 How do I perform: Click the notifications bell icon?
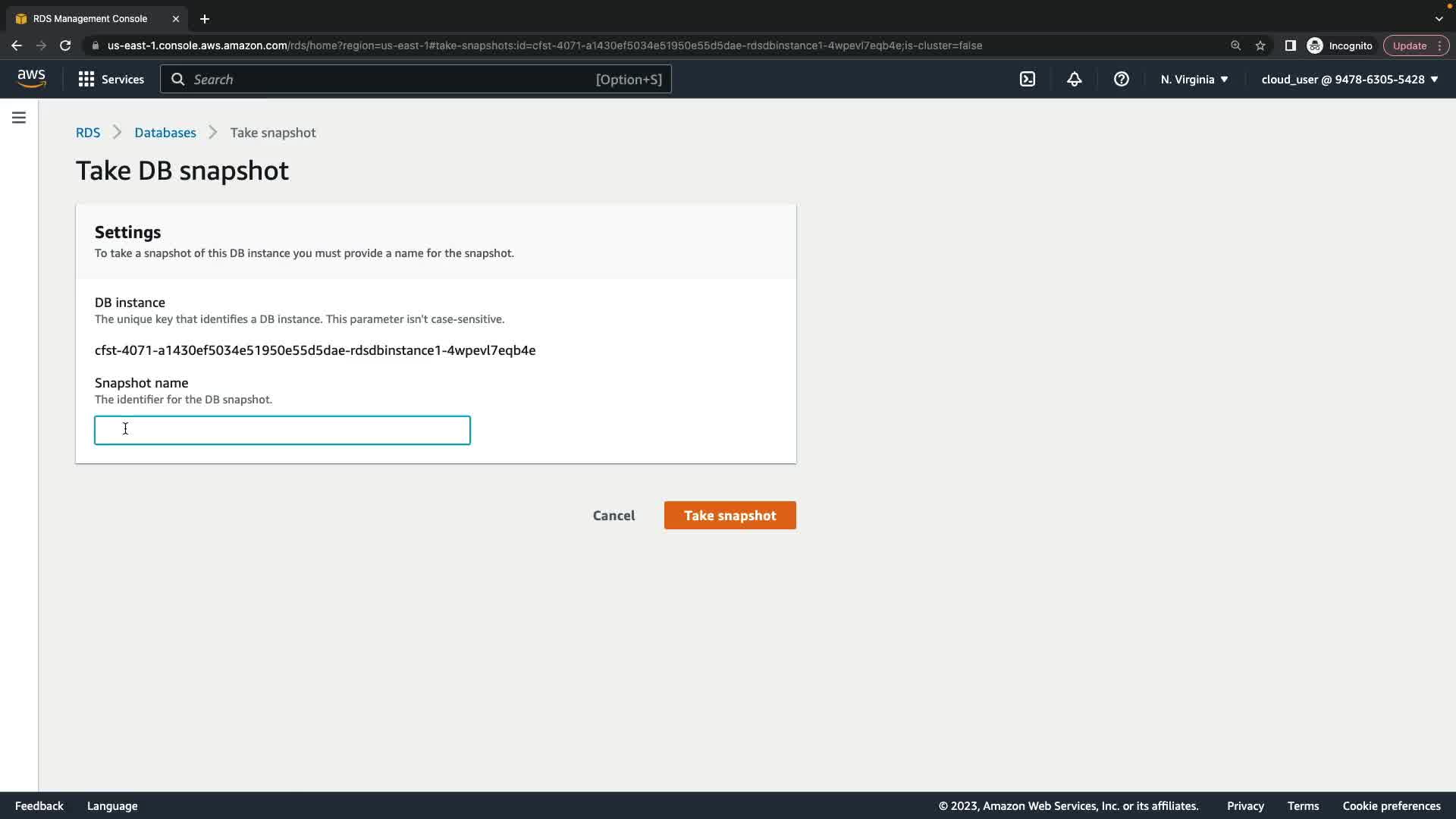tap(1074, 79)
